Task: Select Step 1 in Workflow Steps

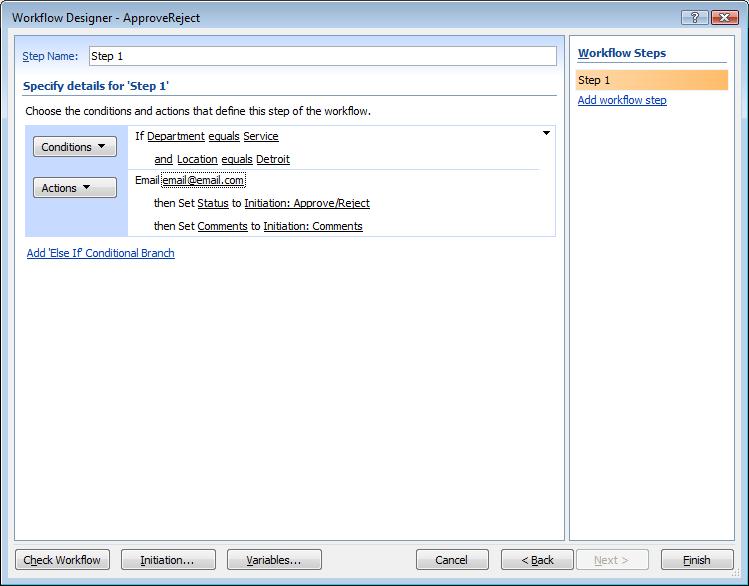Action: click(652, 80)
